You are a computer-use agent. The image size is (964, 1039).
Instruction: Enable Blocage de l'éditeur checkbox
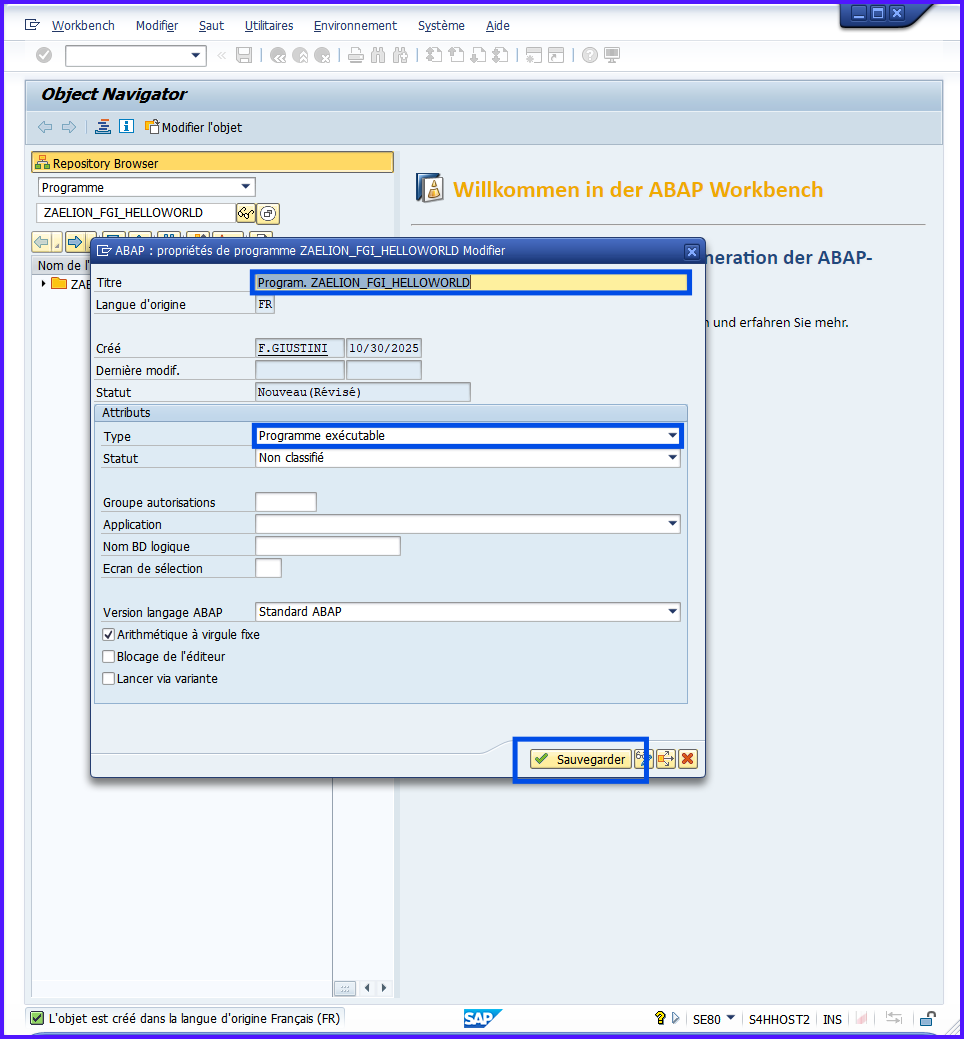click(x=109, y=657)
